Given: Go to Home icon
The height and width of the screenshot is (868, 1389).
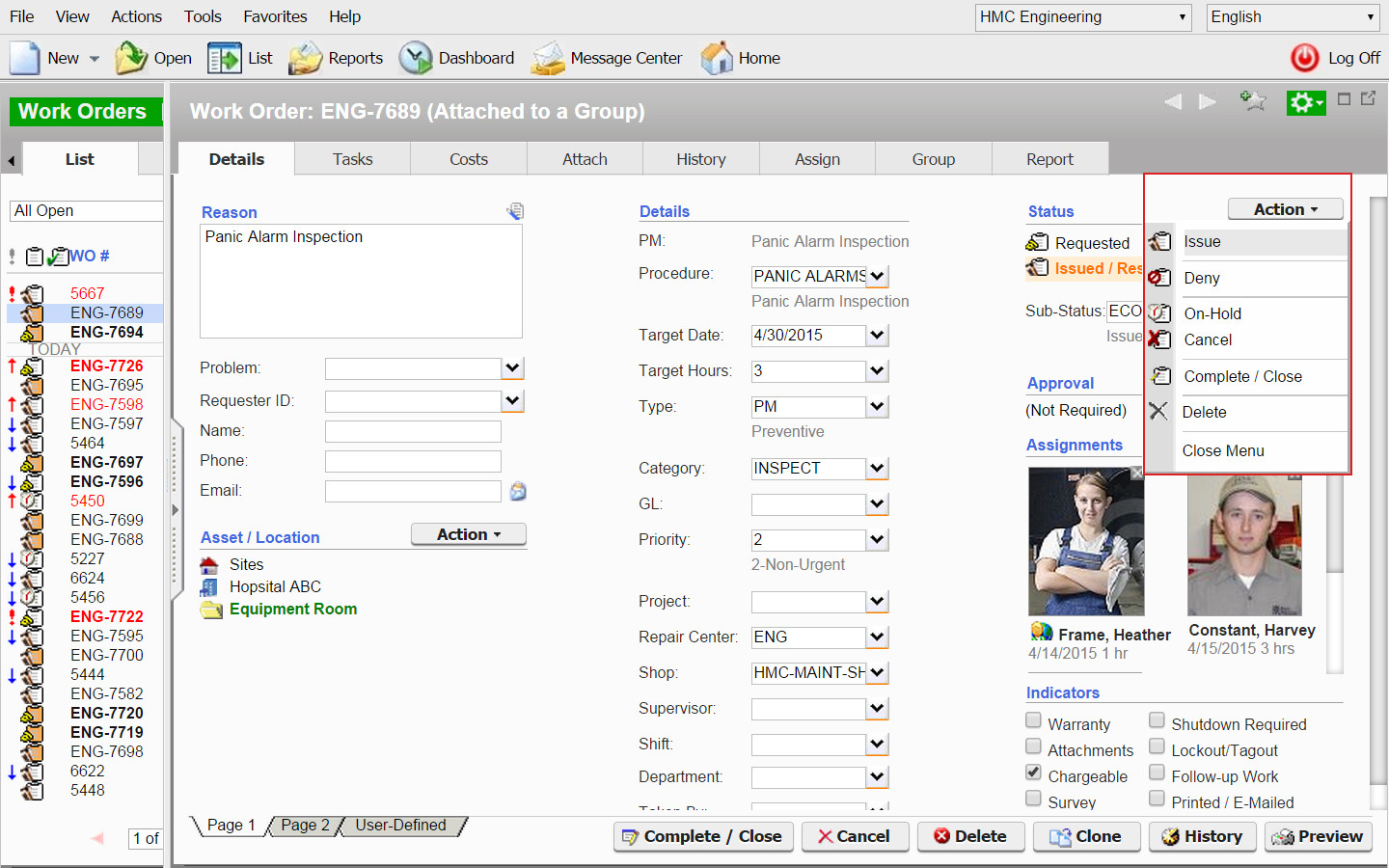Looking at the screenshot, I should click(x=717, y=58).
